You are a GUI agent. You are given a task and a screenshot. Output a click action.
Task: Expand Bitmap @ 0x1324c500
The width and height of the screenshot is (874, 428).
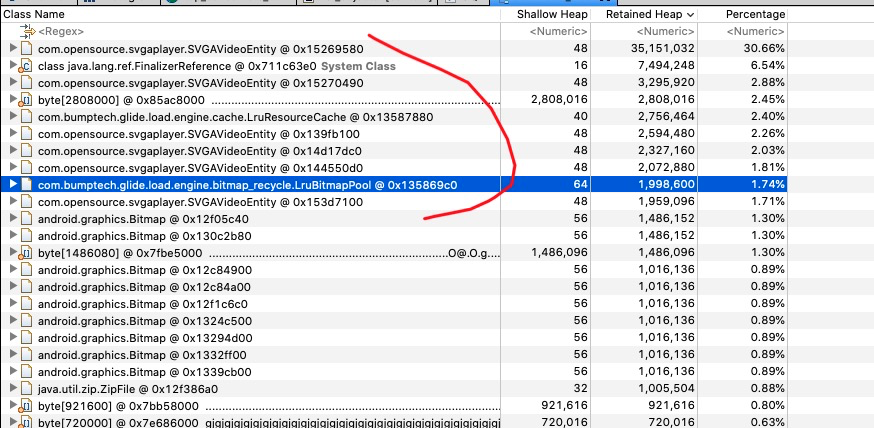click(x=14, y=321)
